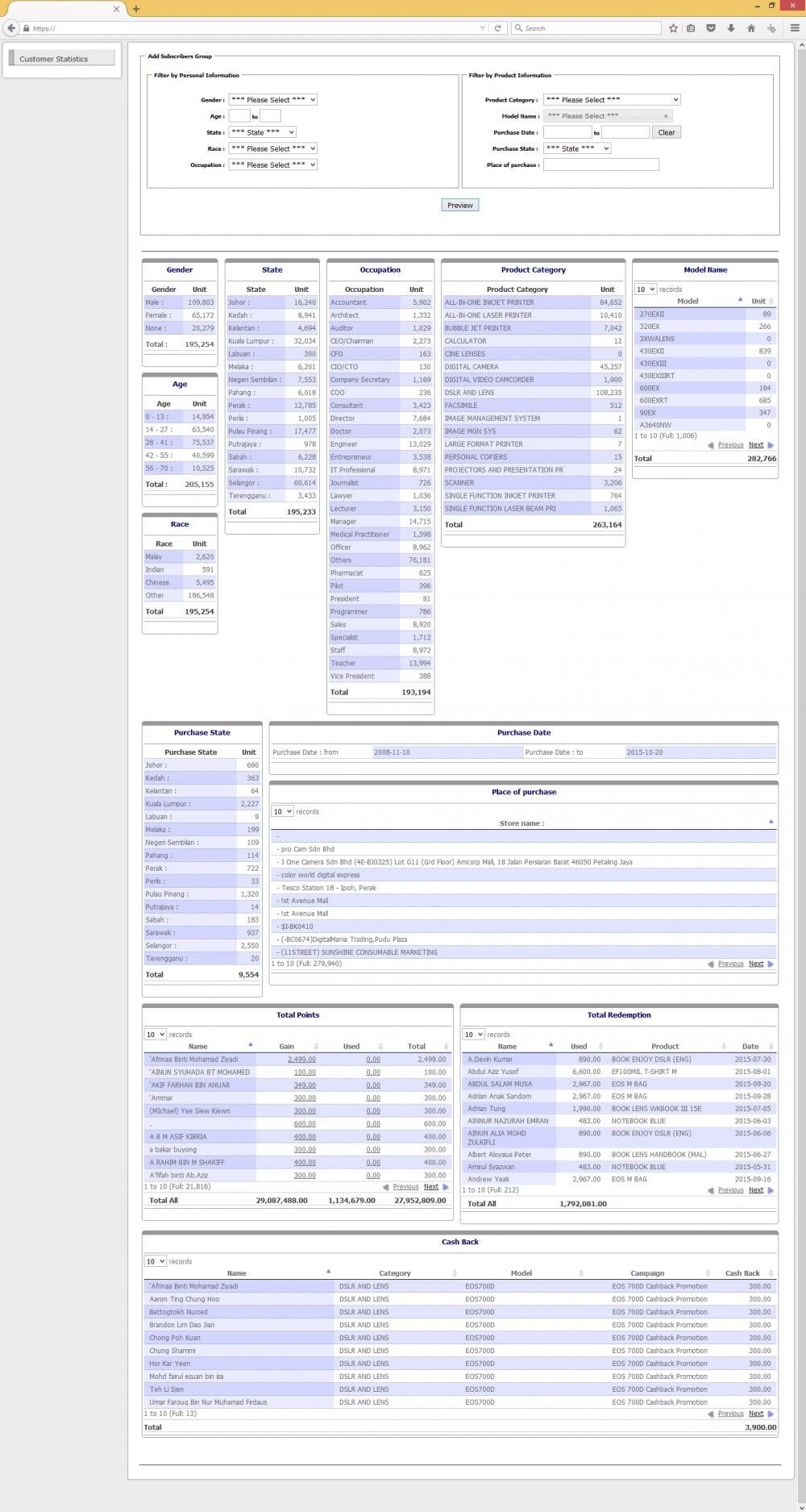
Task: Go back with the browser back arrow
Action: point(11,28)
